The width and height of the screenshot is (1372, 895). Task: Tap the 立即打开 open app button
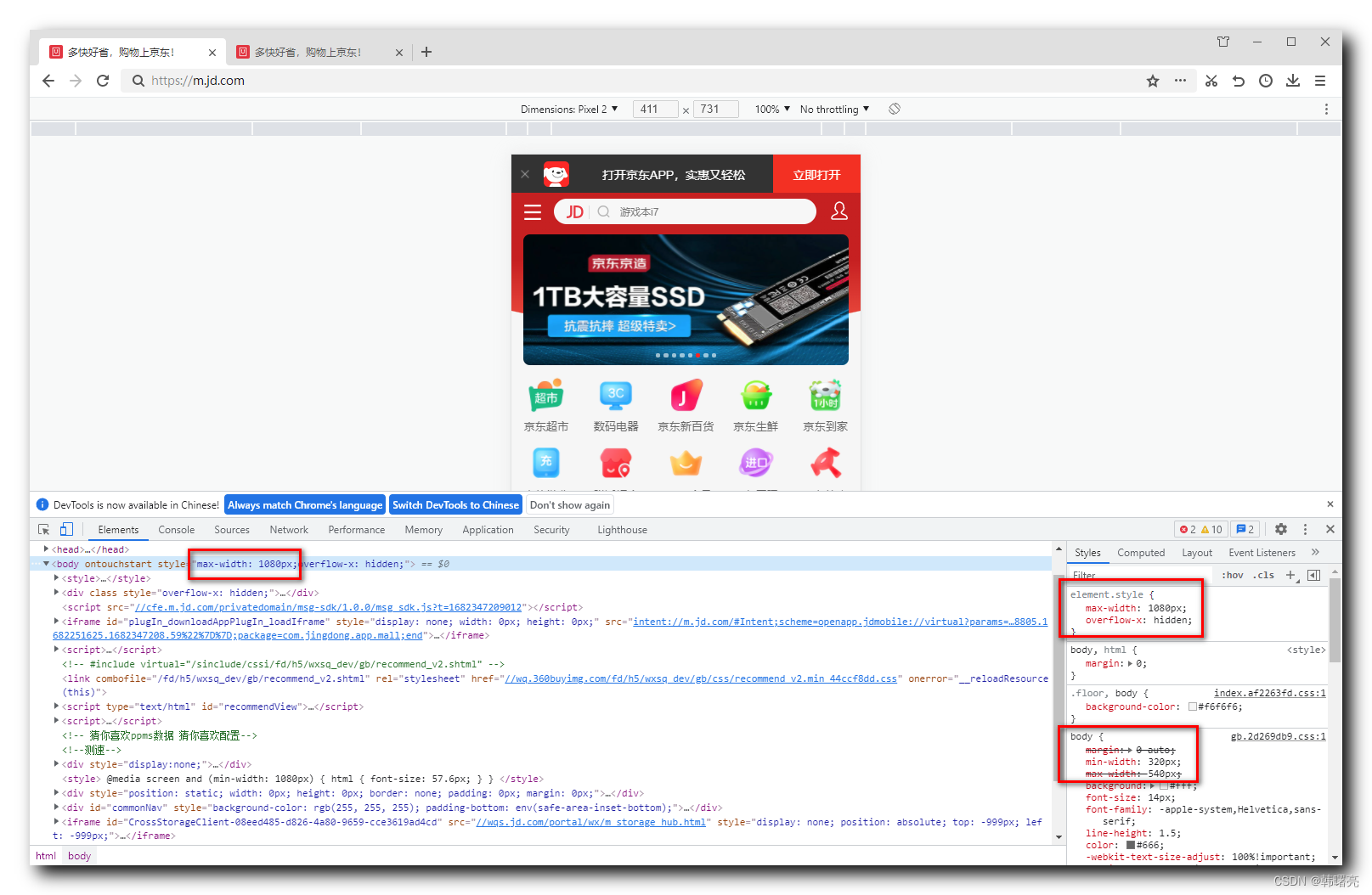coord(816,174)
